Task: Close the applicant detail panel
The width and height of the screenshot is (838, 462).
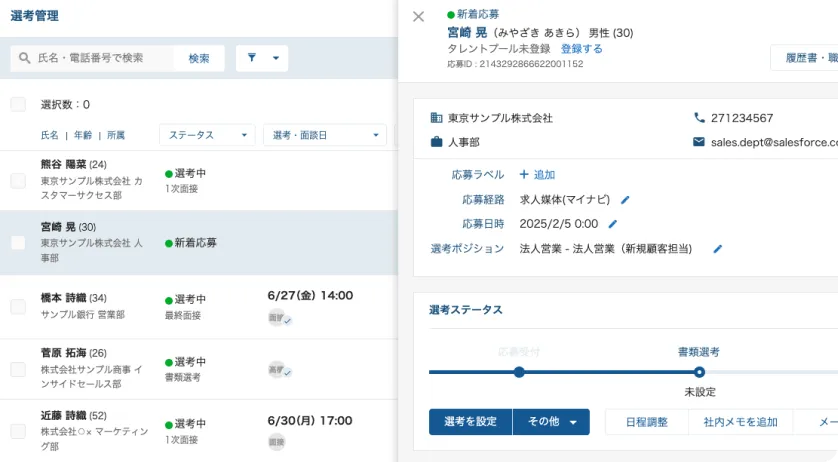Action: 418,16
